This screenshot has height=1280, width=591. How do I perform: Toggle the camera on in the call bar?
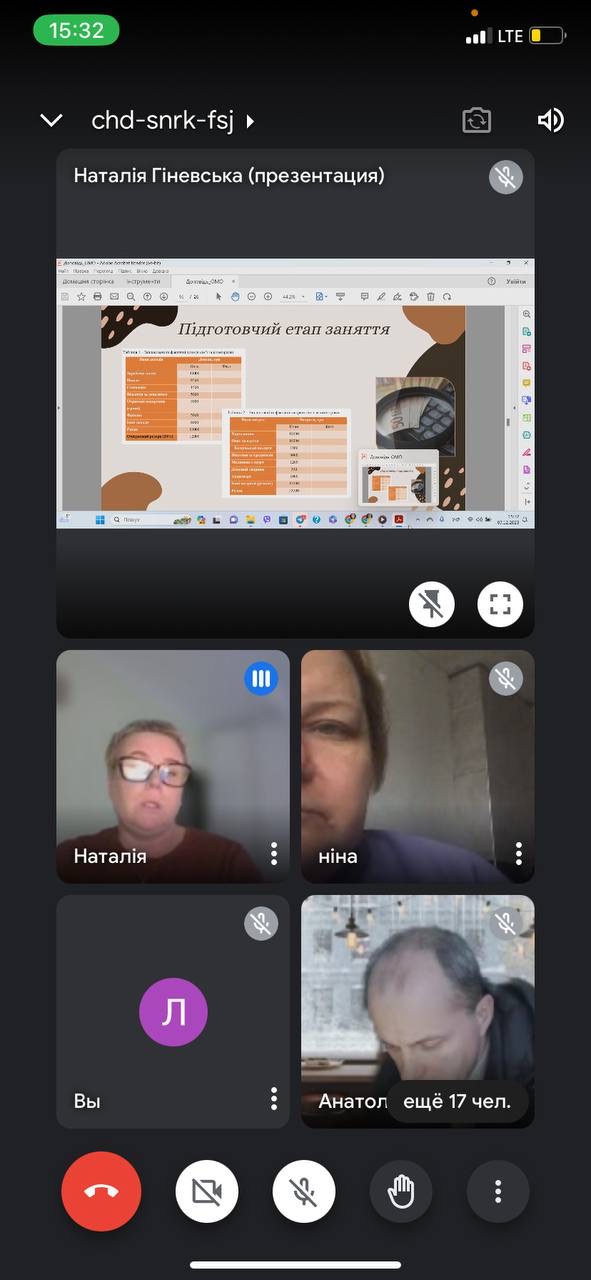[207, 1191]
